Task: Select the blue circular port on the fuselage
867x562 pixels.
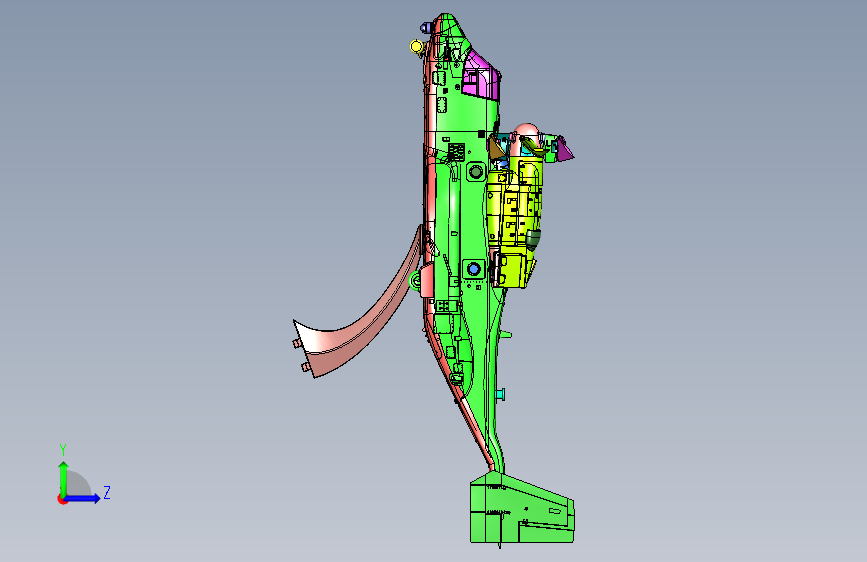Action: pyautogui.click(x=474, y=269)
